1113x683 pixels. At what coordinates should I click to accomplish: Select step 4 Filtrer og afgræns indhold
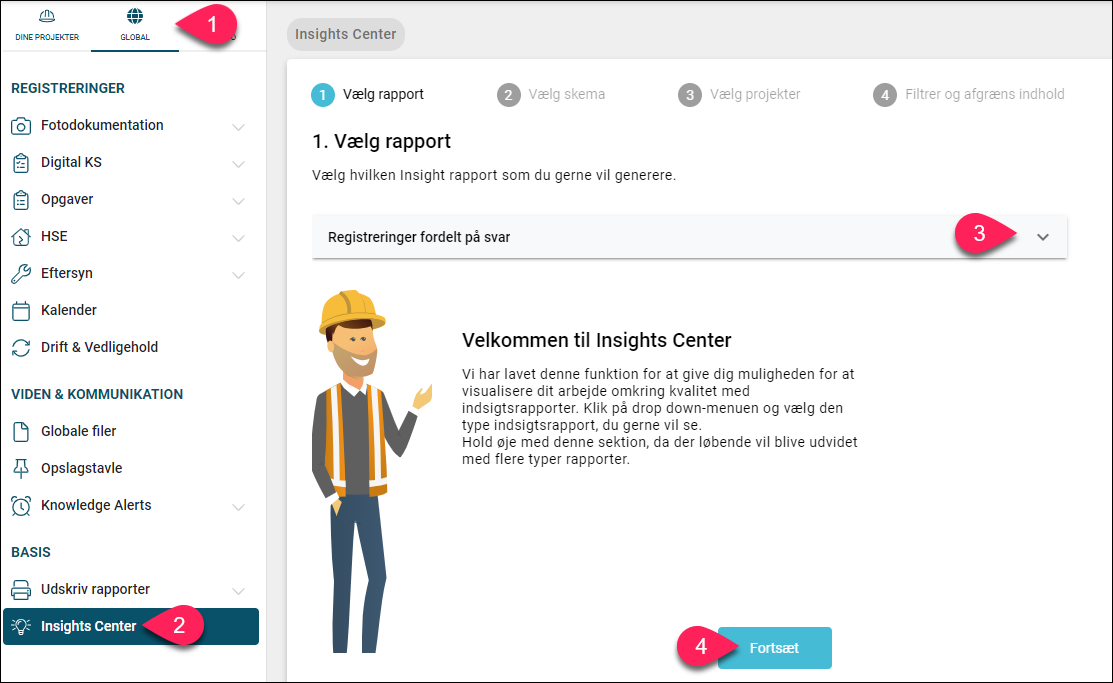pos(968,94)
